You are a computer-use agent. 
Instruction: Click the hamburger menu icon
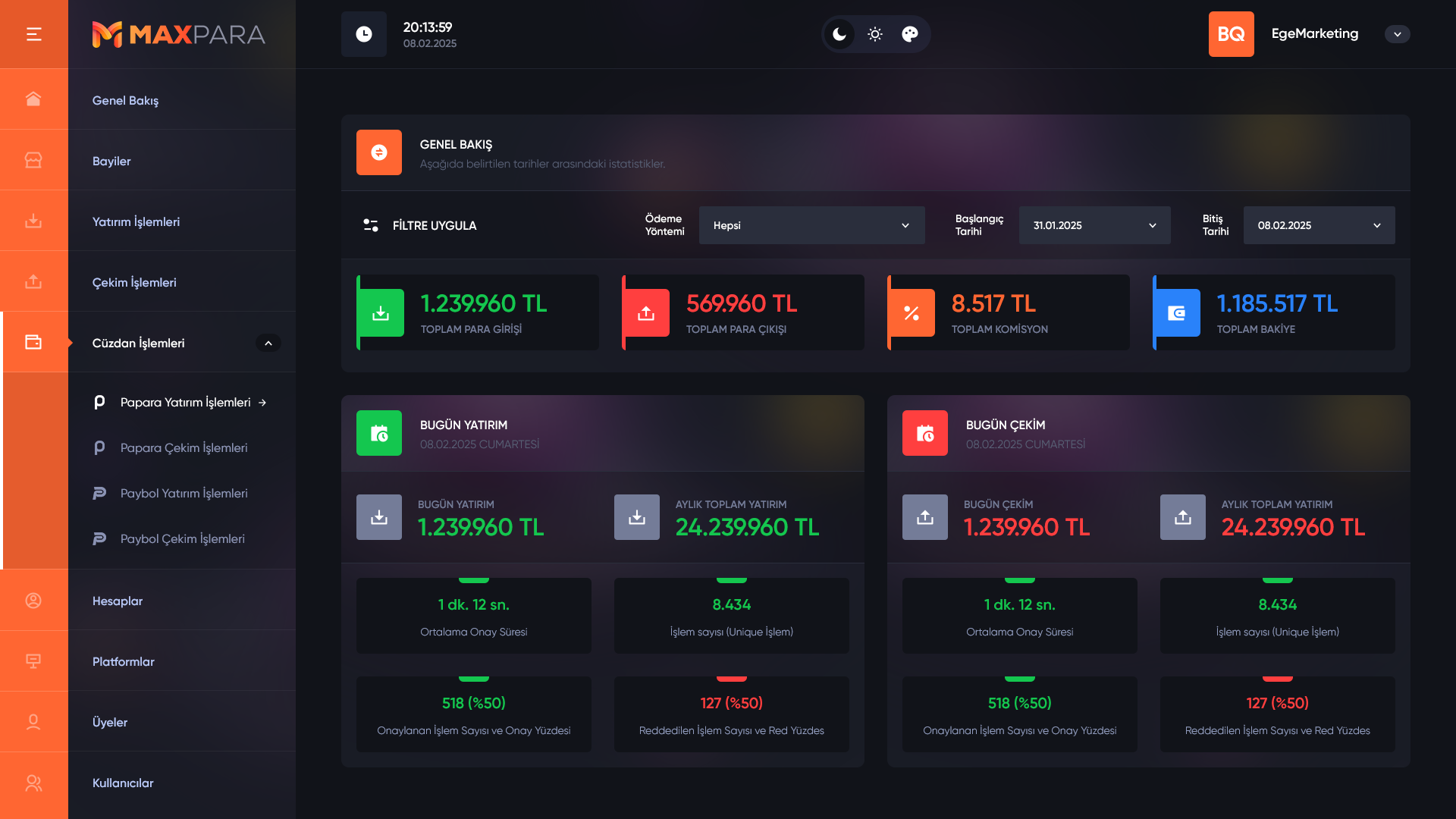click(x=33, y=34)
